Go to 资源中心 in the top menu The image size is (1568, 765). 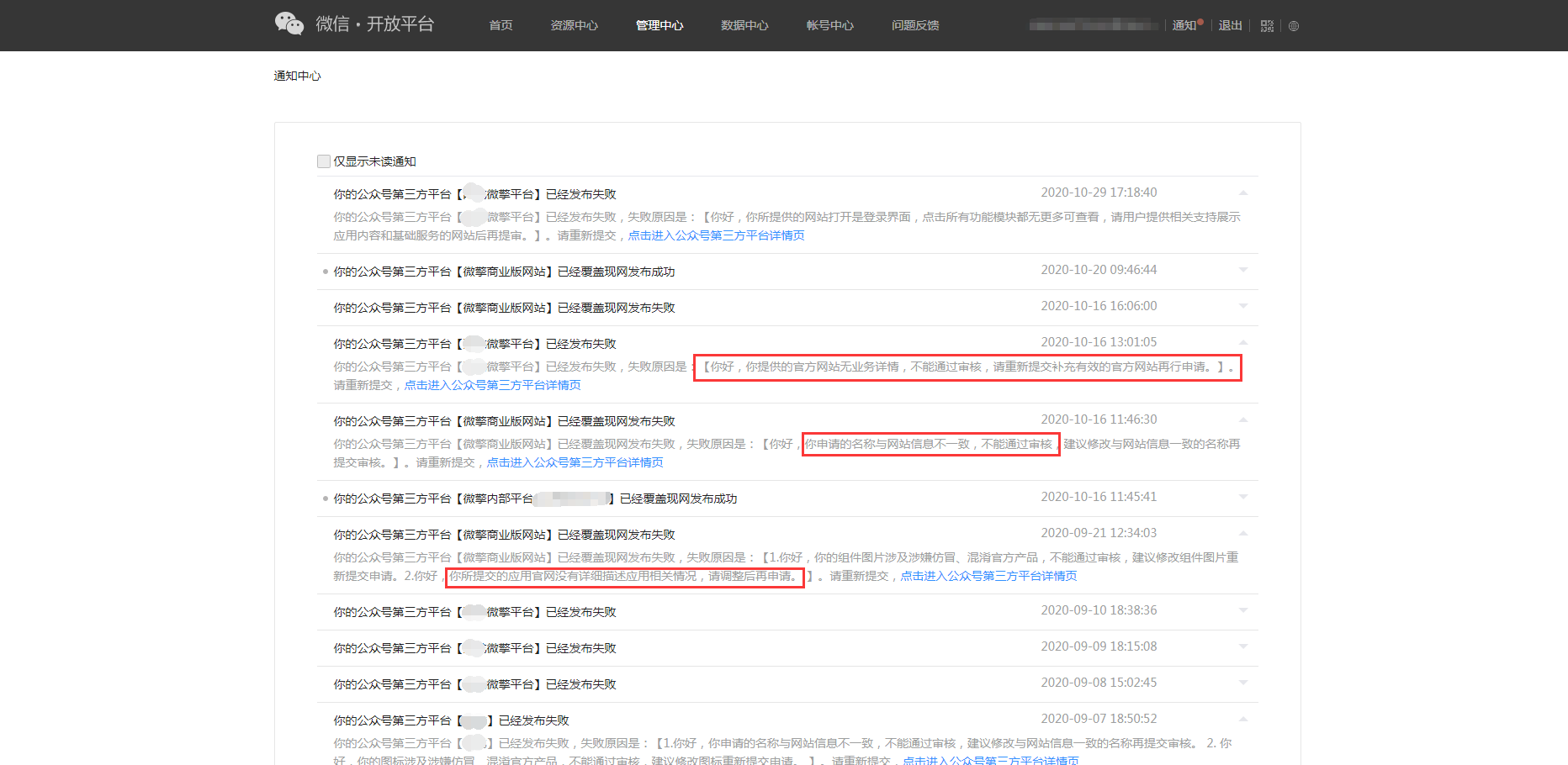574,25
